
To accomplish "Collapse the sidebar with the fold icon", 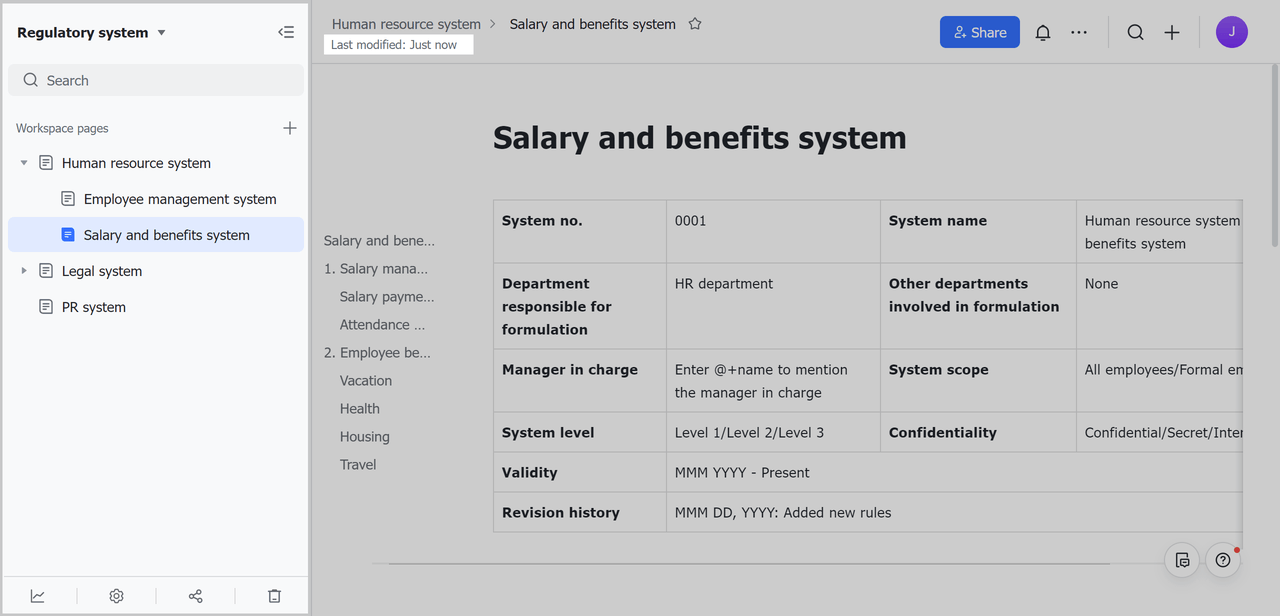I will [286, 32].
